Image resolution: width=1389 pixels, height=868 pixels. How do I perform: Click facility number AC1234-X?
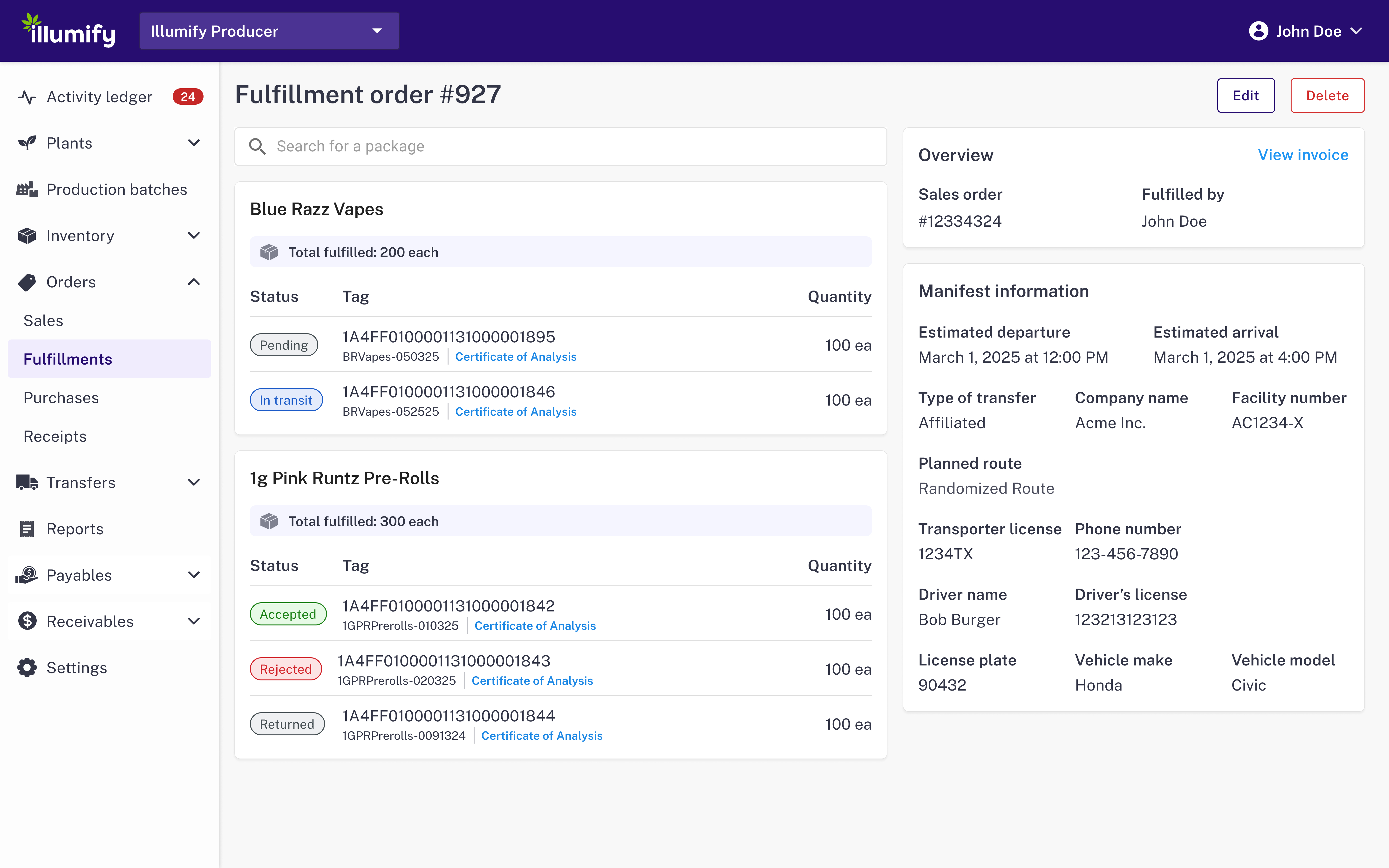[x=1267, y=423]
